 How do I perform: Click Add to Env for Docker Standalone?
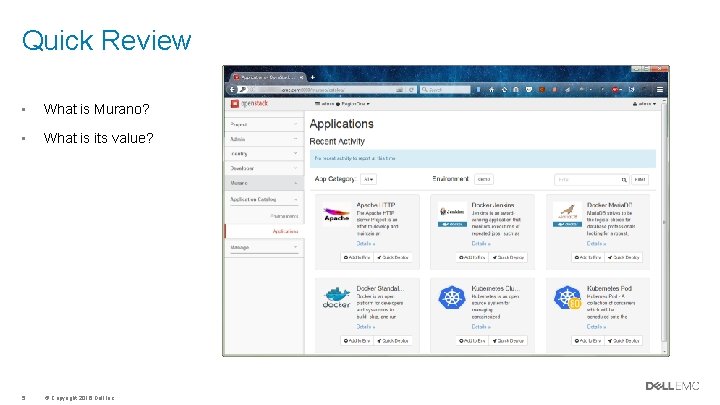coord(357,341)
